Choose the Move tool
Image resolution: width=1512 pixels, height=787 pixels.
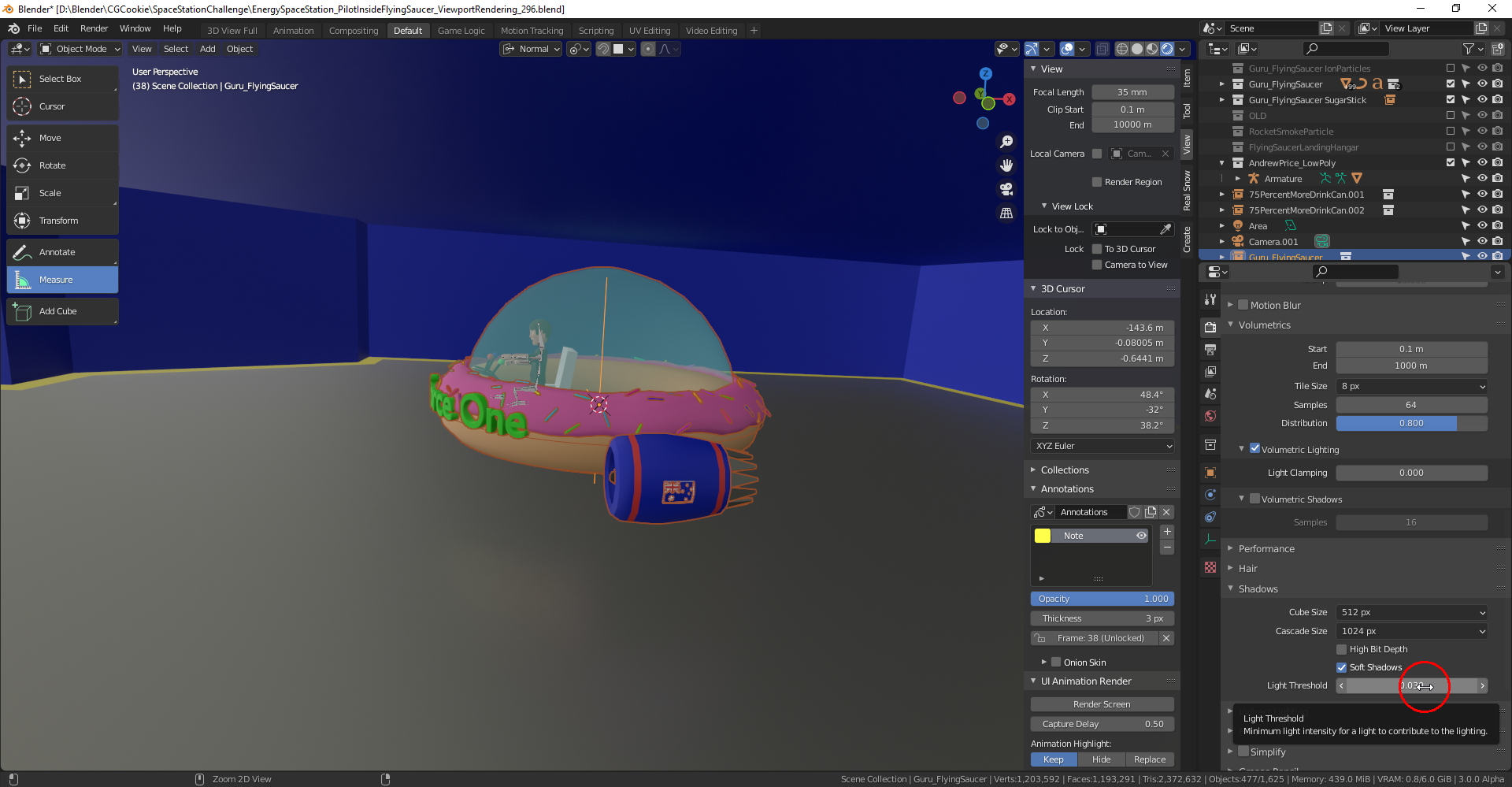click(63, 138)
